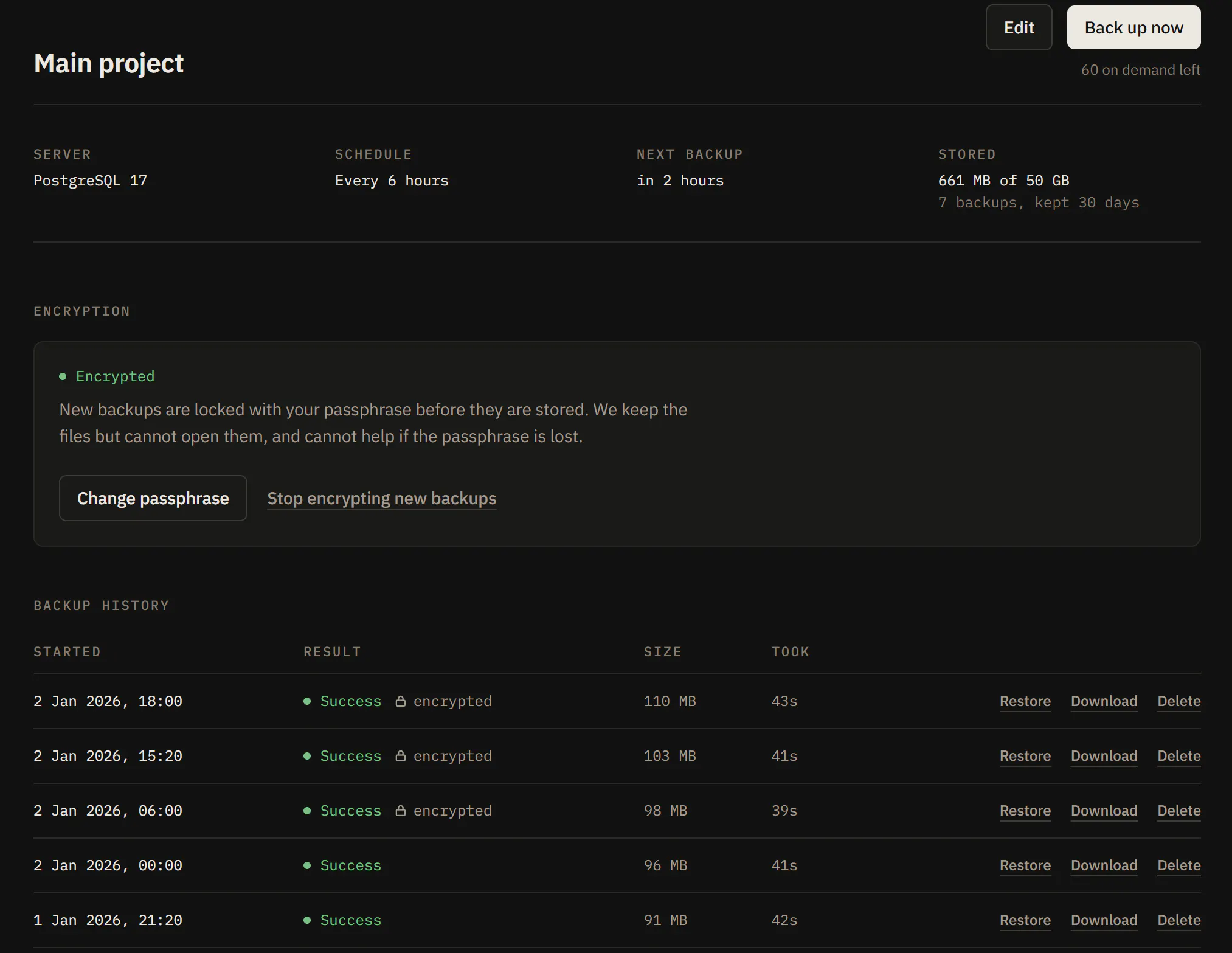
Task: Click the Edit button
Action: point(1019,27)
